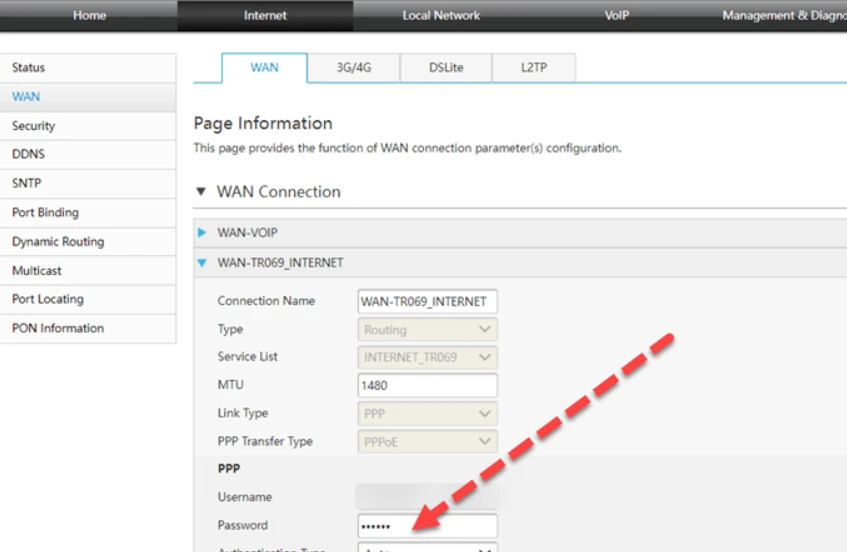
Task: Open the Service List dropdown
Action: [x=427, y=358]
